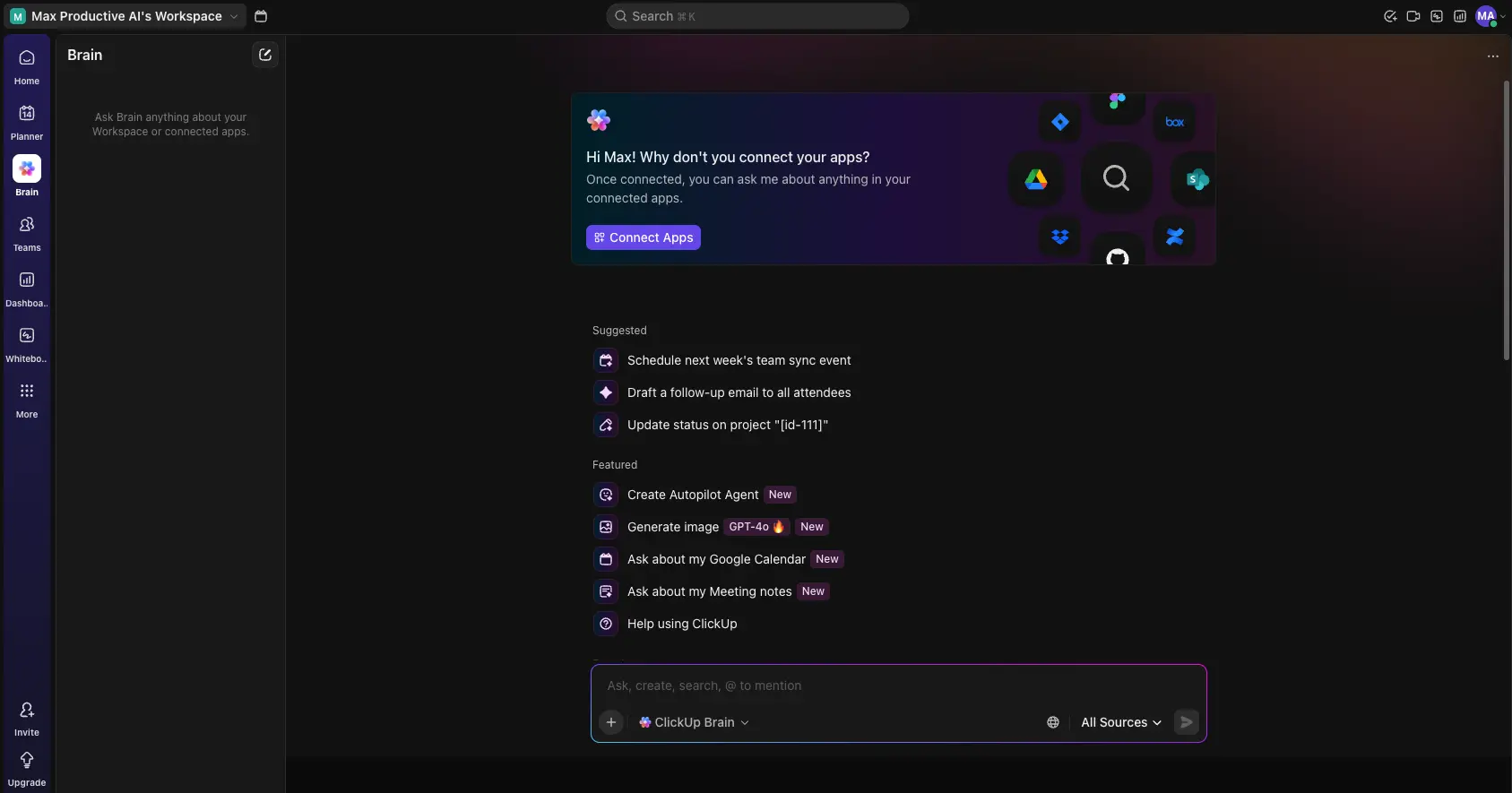Open the three-dot options menu
Image resolution: width=1512 pixels, height=793 pixels.
click(x=1493, y=56)
